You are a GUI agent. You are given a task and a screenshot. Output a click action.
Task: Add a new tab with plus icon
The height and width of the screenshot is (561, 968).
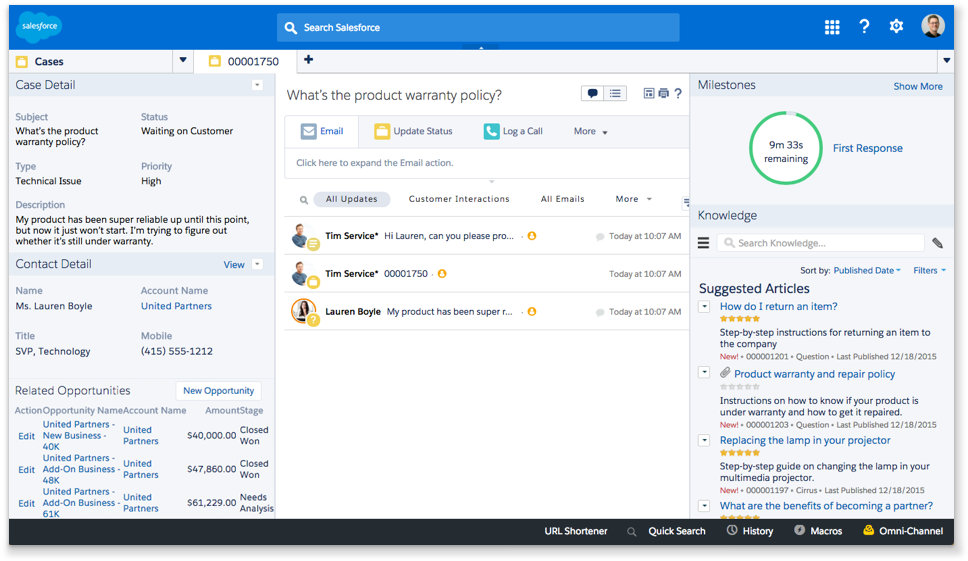tap(308, 60)
